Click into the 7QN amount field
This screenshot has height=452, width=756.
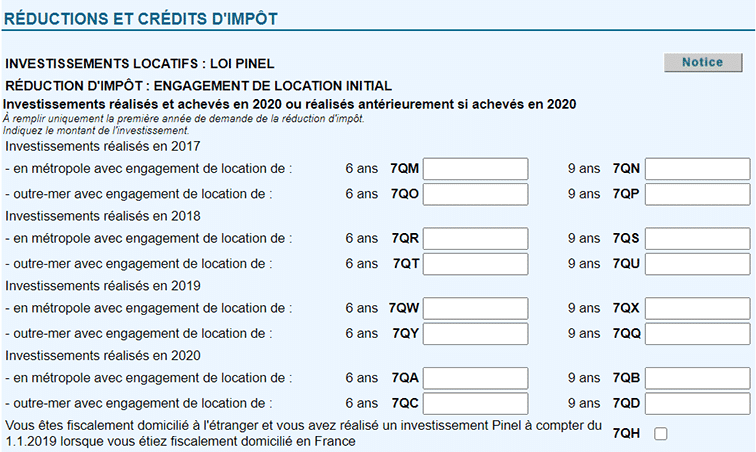click(697, 169)
